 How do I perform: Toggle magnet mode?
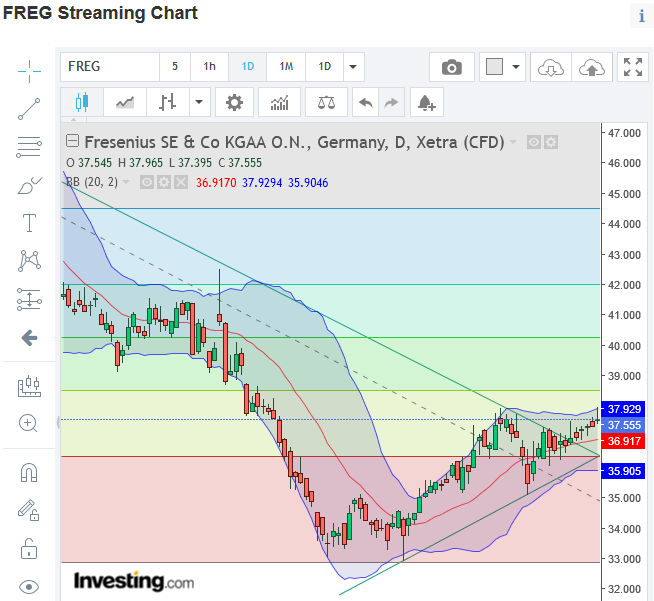29,473
